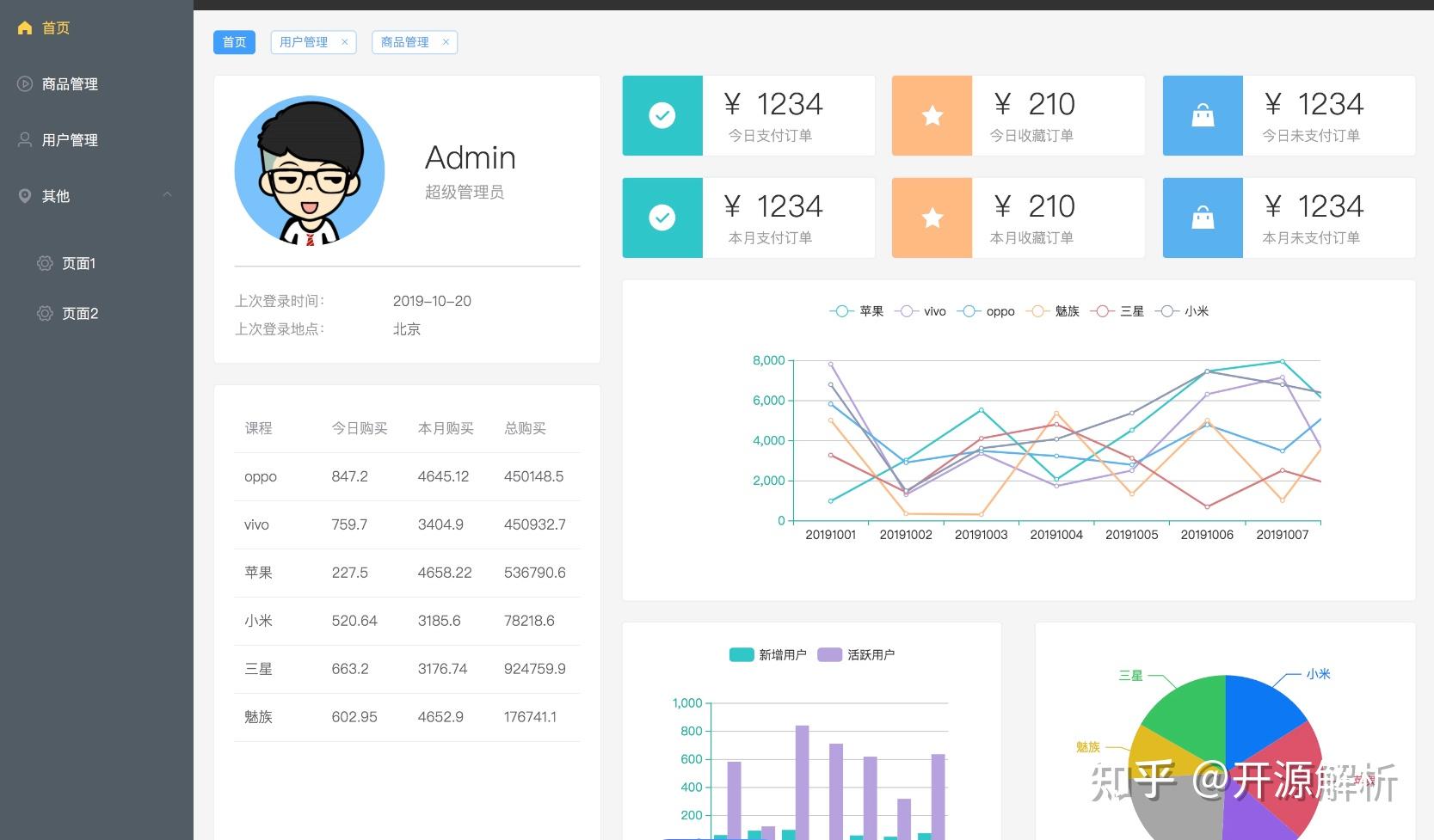Select the 三星 table row name
1434x840 pixels.
click(258, 669)
